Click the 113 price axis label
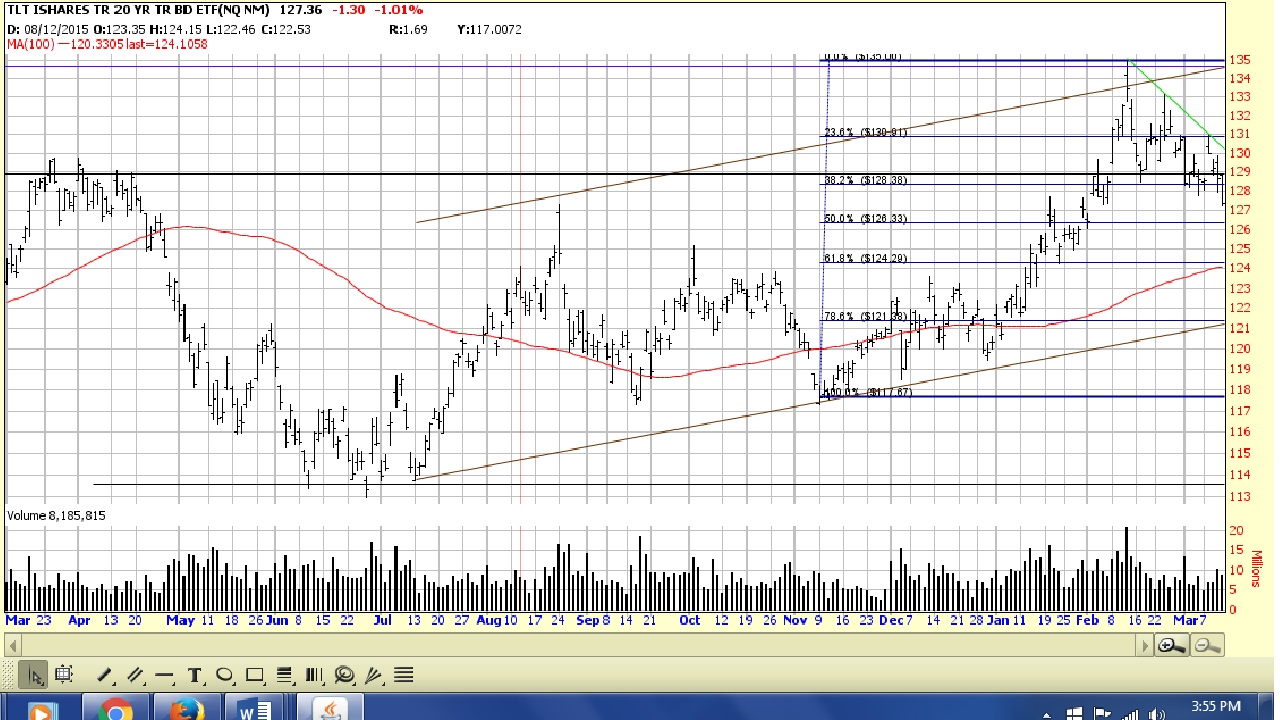This screenshot has width=1280, height=720. click(x=1240, y=496)
